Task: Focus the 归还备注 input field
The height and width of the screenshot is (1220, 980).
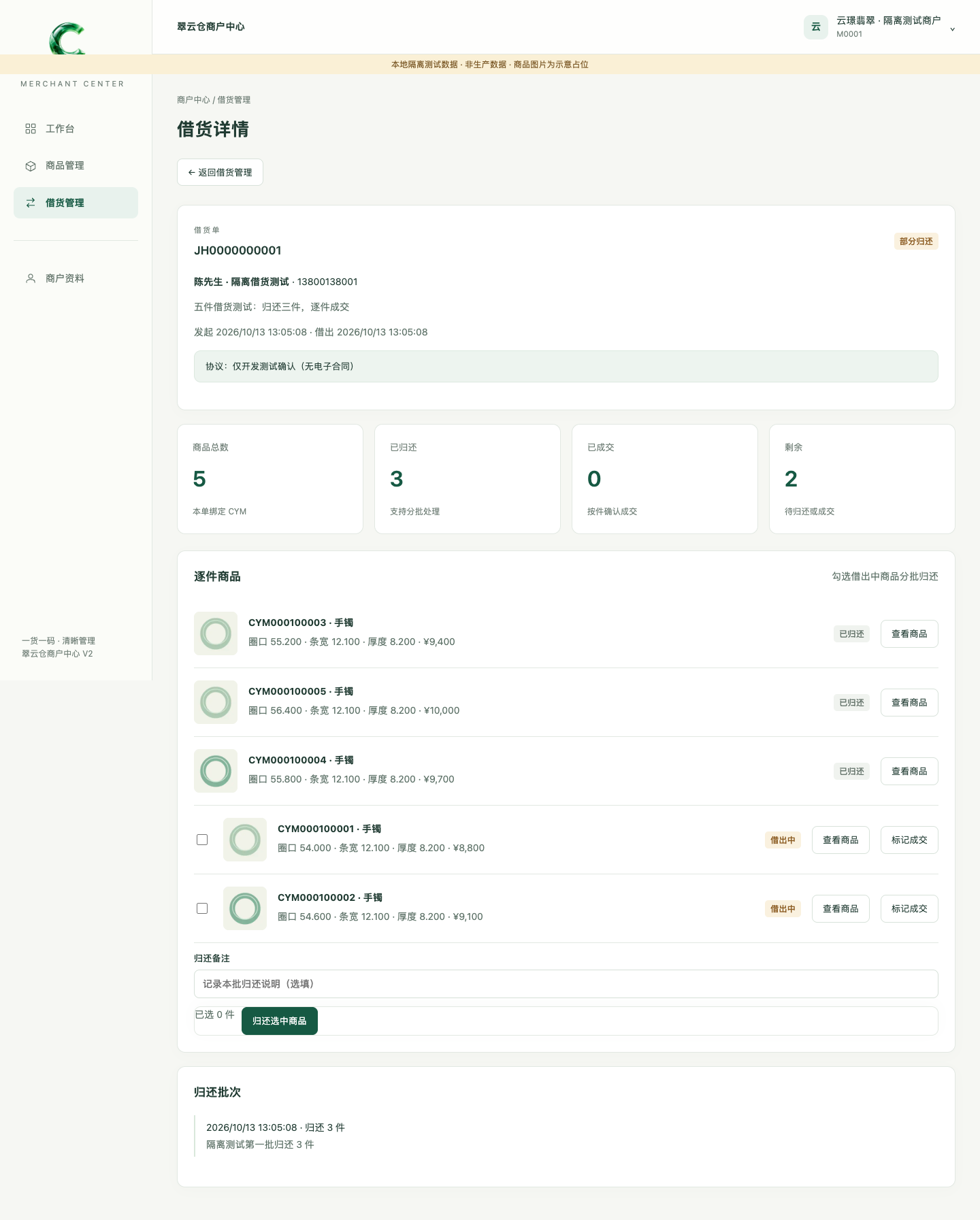Action: [x=566, y=984]
